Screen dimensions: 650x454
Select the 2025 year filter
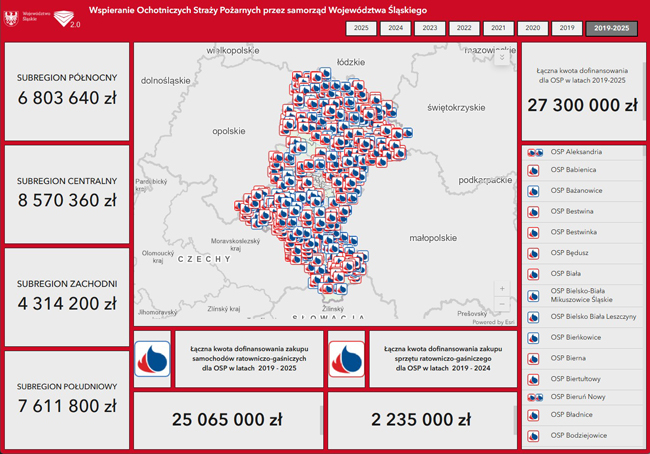(361, 28)
